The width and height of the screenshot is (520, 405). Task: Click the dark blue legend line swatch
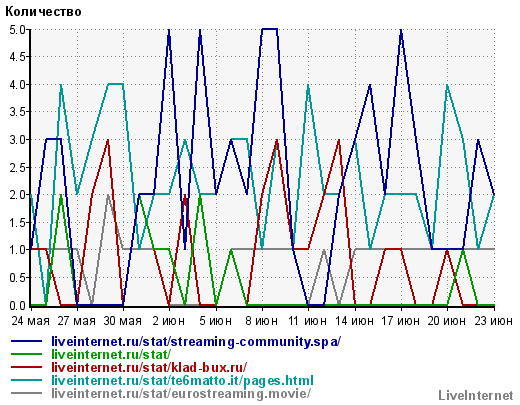[x=27, y=341]
